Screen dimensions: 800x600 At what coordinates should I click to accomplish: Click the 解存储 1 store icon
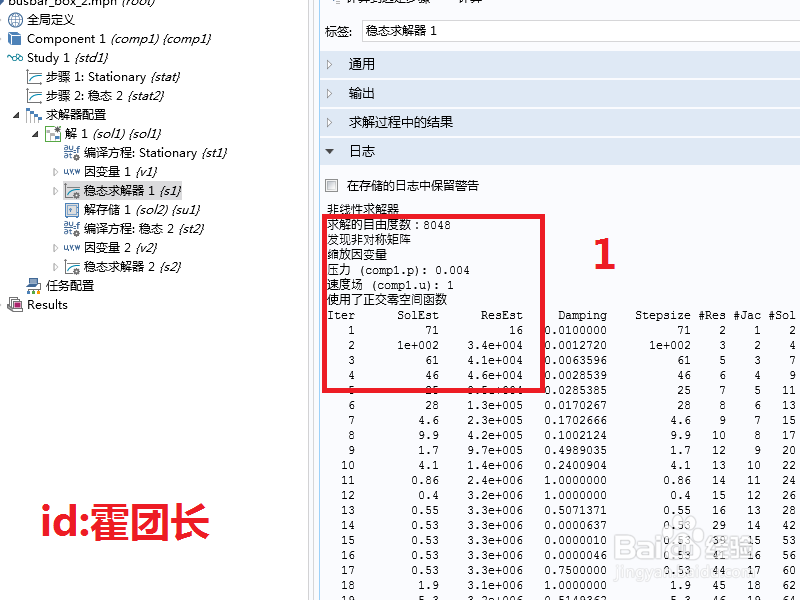pyautogui.click(x=72, y=210)
